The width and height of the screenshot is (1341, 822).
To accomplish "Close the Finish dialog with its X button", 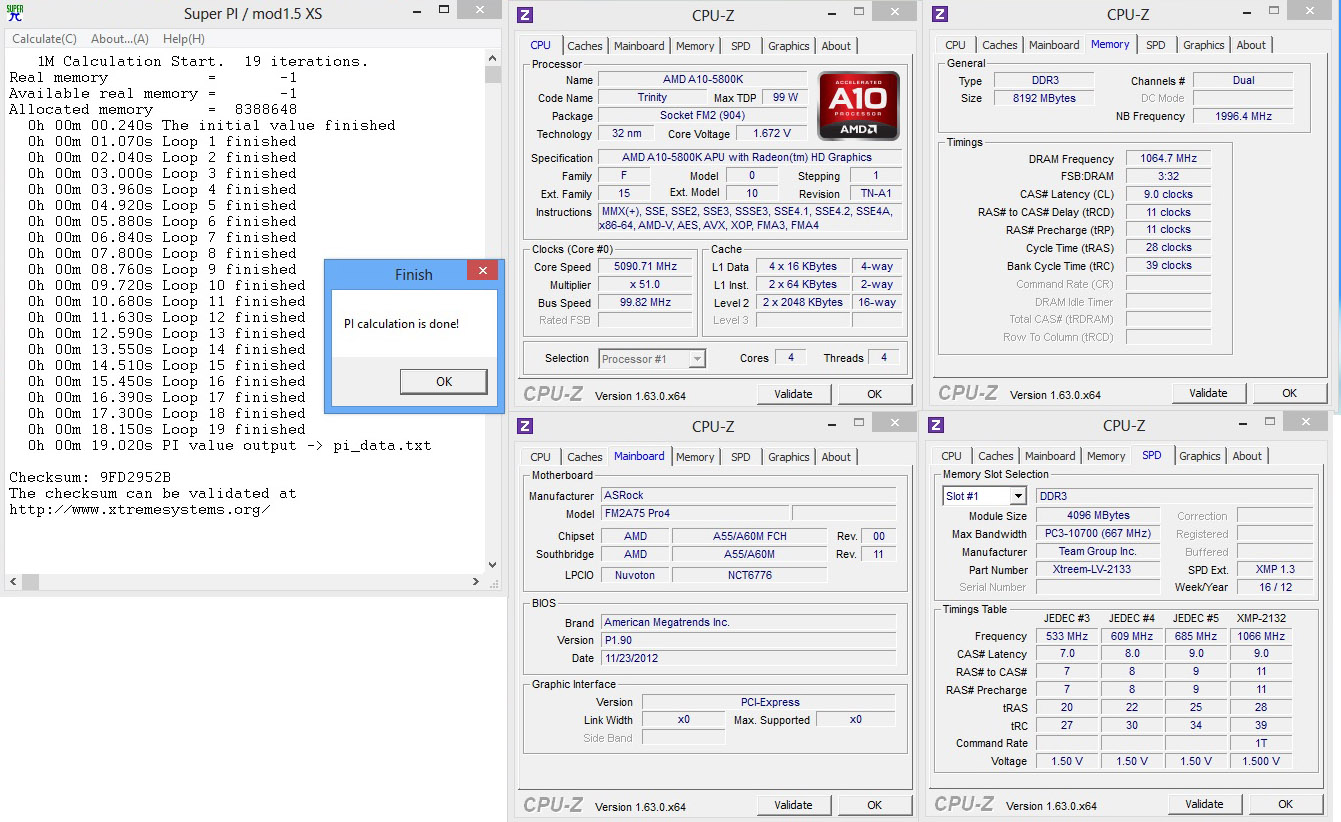I will [482, 271].
